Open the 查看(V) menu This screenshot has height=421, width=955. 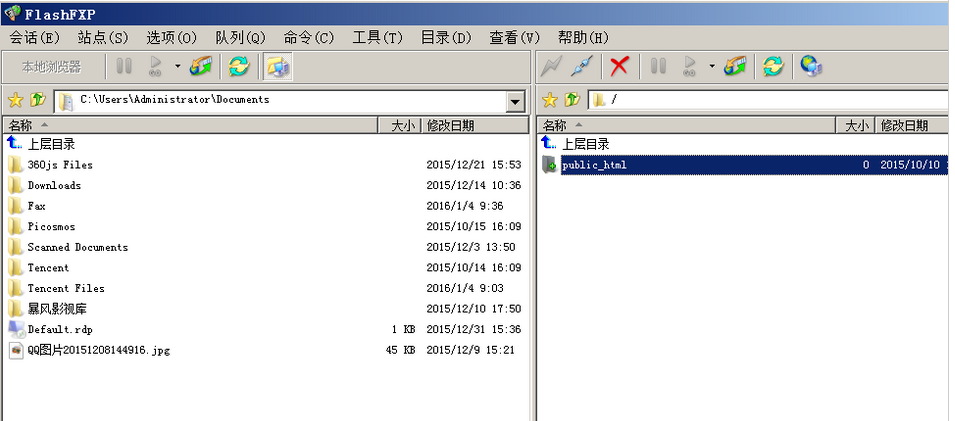click(515, 38)
